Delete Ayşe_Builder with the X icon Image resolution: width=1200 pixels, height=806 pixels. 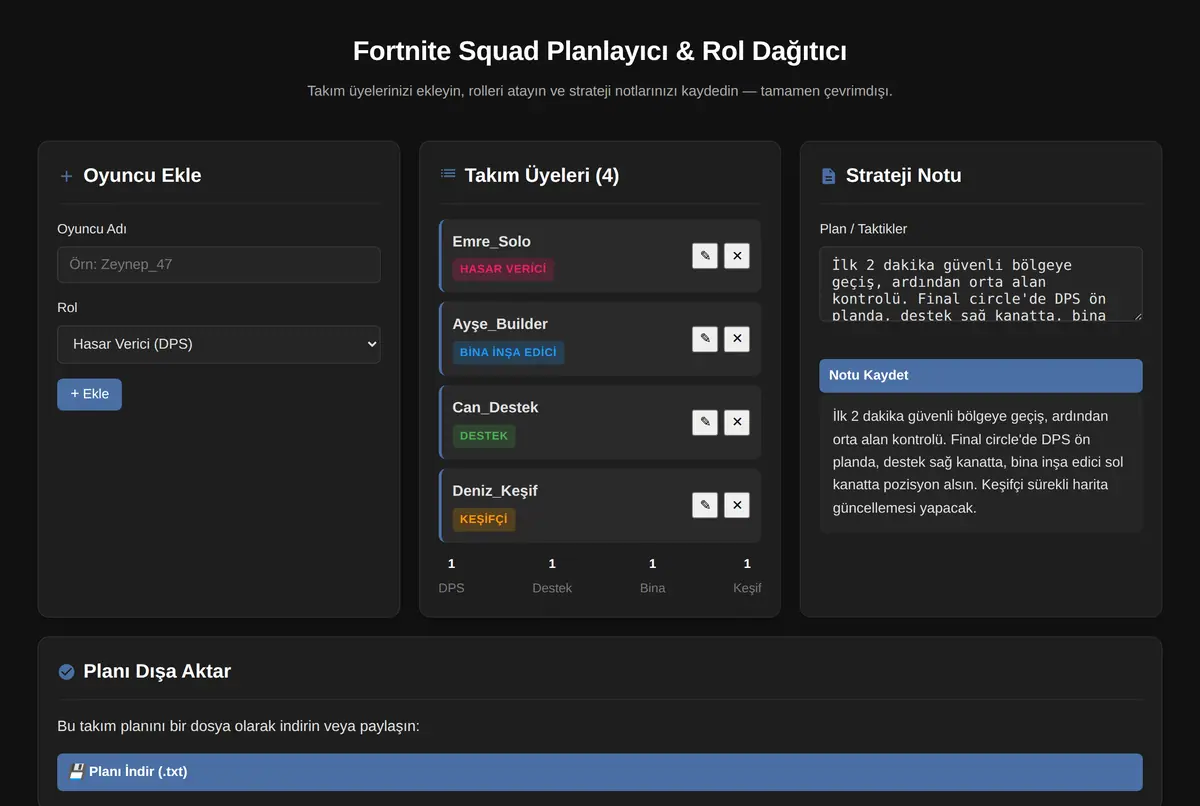[x=737, y=339]
